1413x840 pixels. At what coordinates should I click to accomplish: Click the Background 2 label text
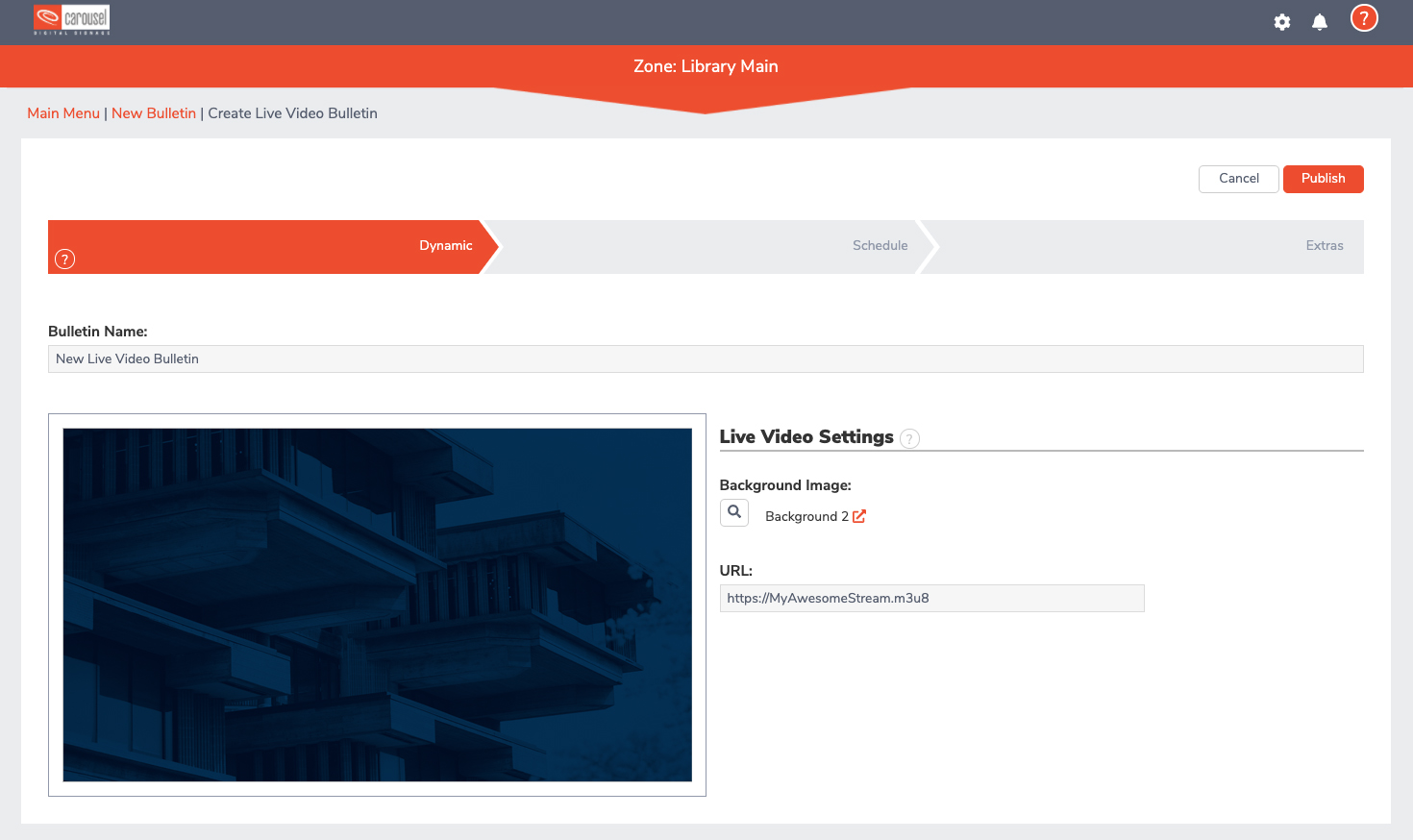coord(806,517)
